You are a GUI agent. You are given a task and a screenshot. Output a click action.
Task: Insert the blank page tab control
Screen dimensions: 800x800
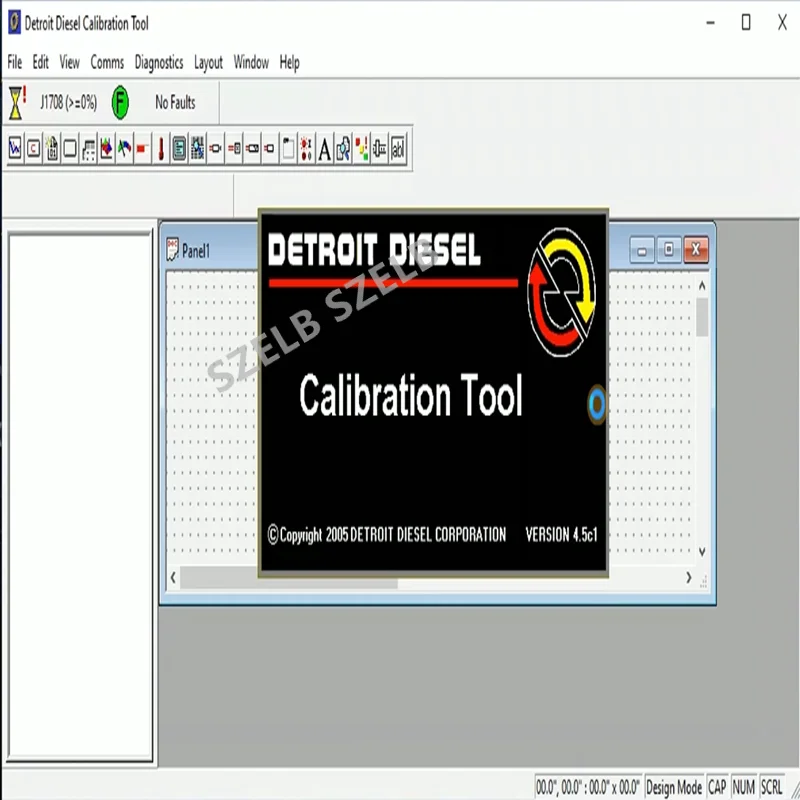[x=288, y=148]
